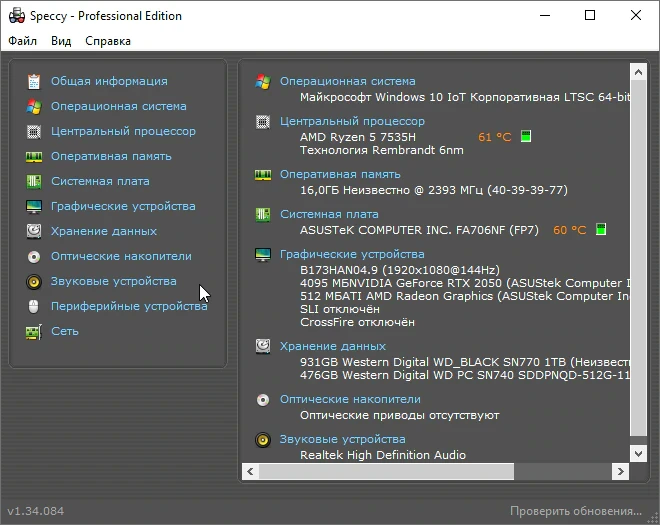Click hard drive icon in summary panel
Screen dimensions: 660x525
click(x=263, y=346)
